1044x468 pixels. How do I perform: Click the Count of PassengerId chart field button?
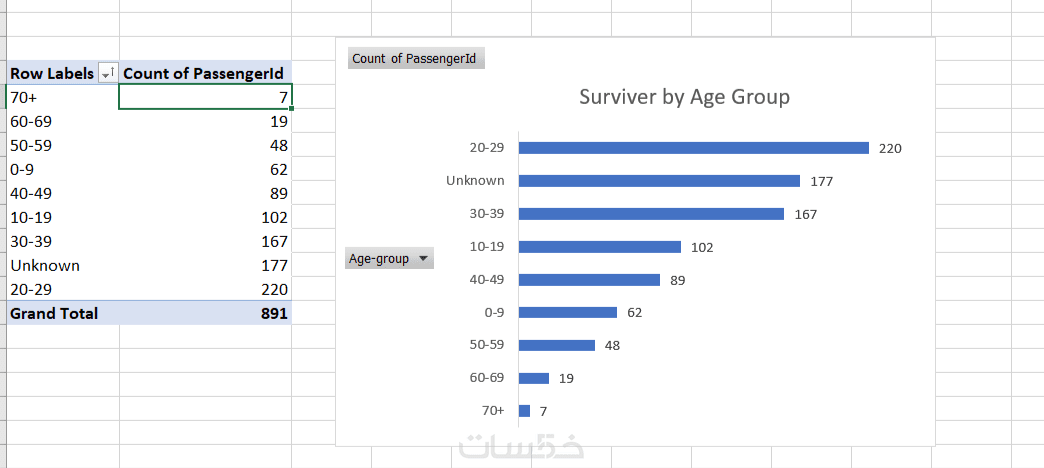[414, 59]
